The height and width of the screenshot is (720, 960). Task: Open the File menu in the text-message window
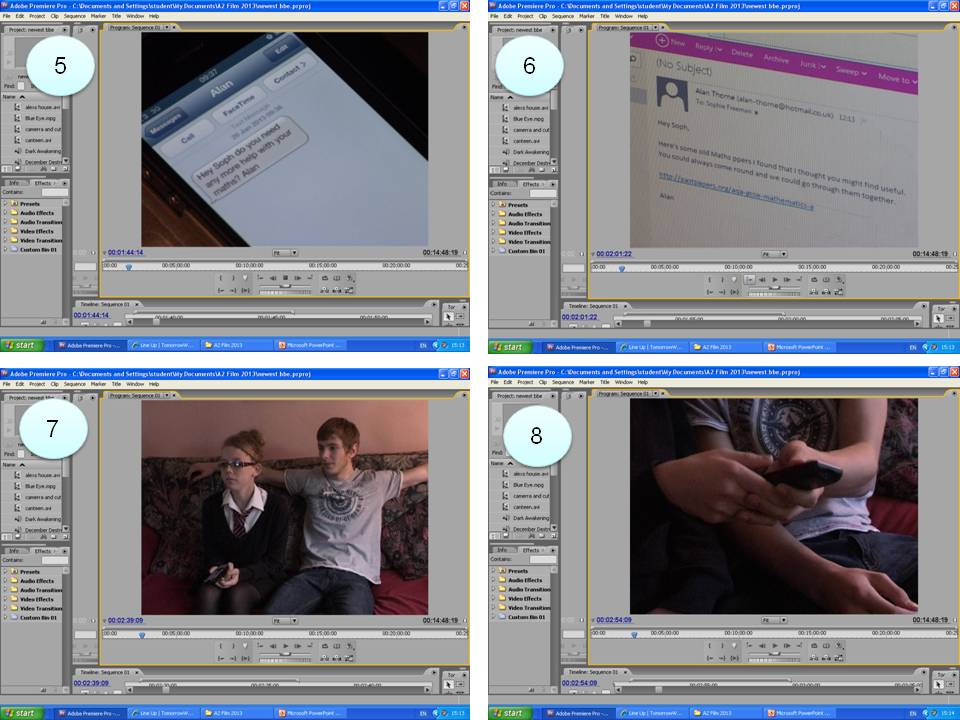click(x=6, y=16)
